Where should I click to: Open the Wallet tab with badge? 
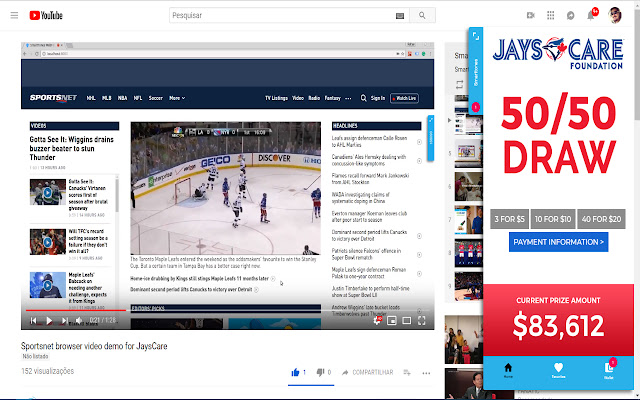(x=609, y=369)
